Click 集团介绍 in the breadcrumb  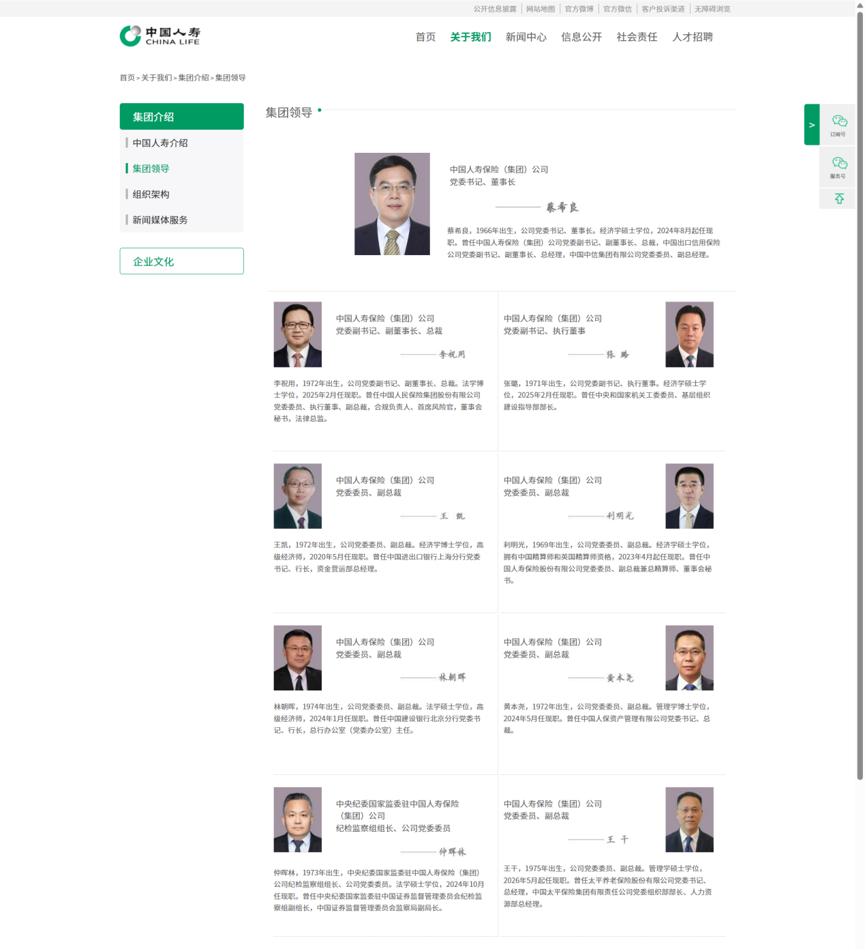tap(193, 77)
